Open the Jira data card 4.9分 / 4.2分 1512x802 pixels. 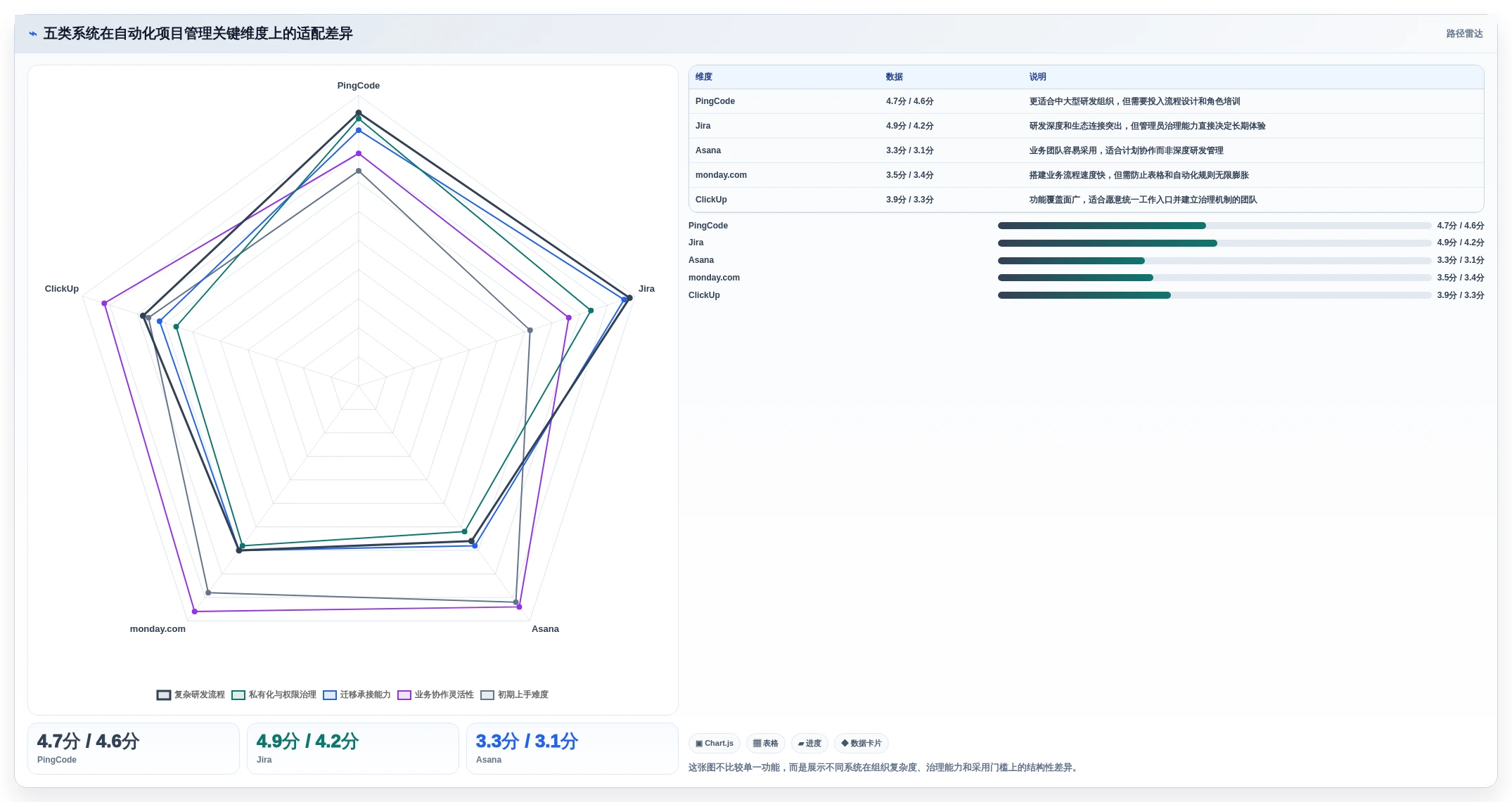(x=353, y=749)
